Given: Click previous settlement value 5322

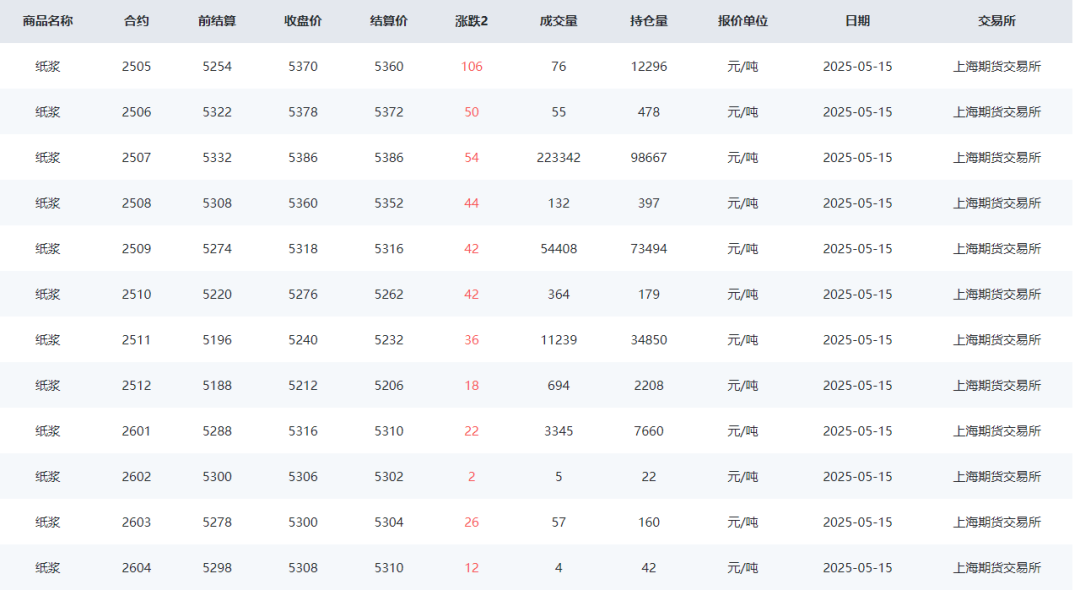Looking at the screenshot, I should pos(217,112).
